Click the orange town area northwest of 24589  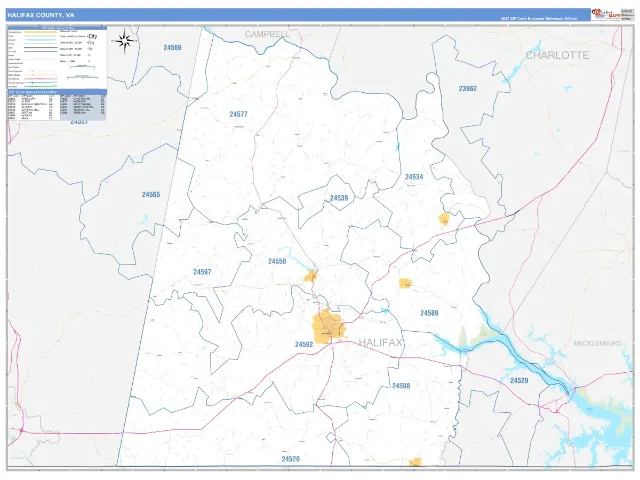click(405, 283)
